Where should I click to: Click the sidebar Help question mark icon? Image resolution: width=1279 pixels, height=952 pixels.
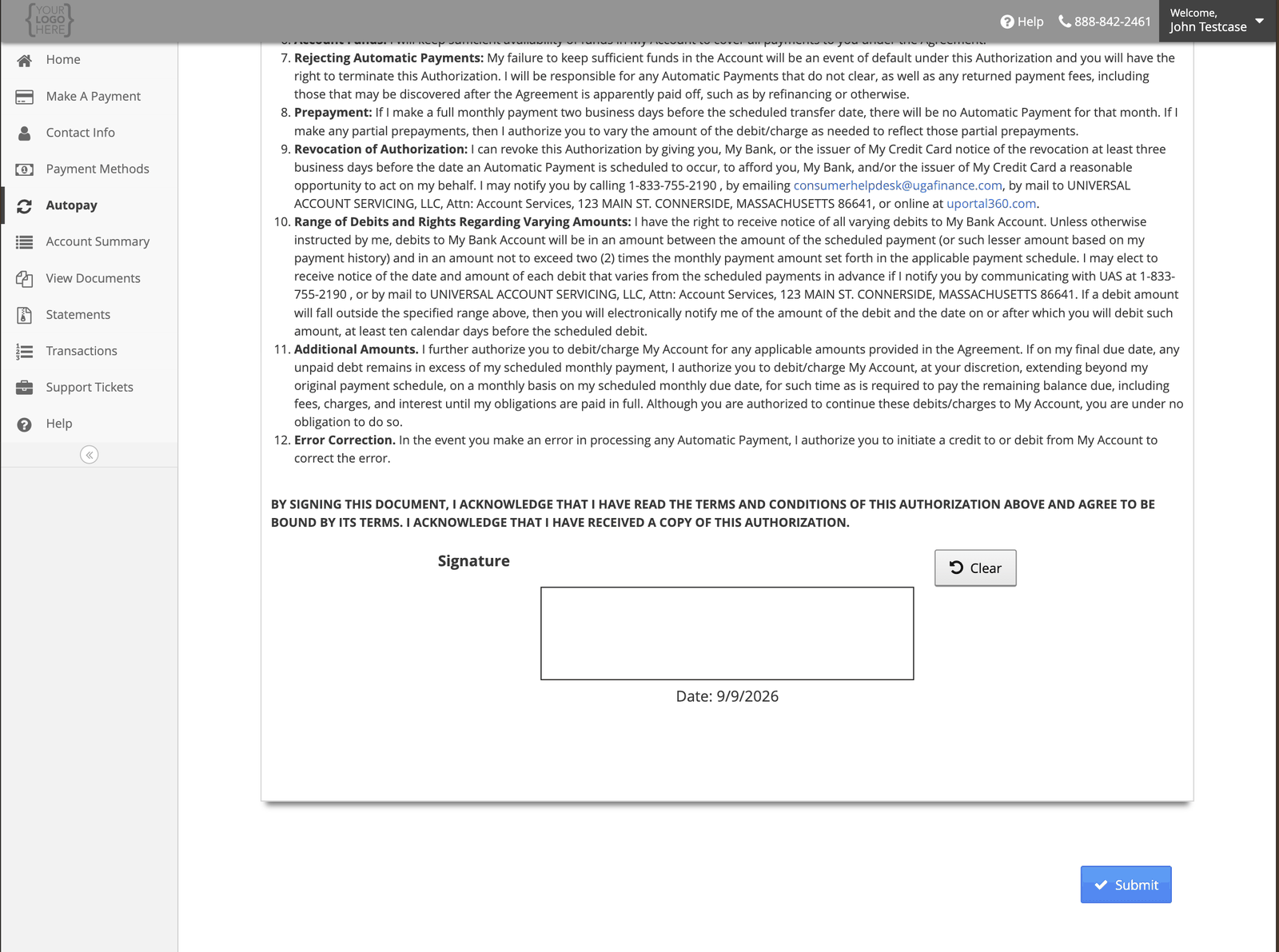tap(24, 424)
